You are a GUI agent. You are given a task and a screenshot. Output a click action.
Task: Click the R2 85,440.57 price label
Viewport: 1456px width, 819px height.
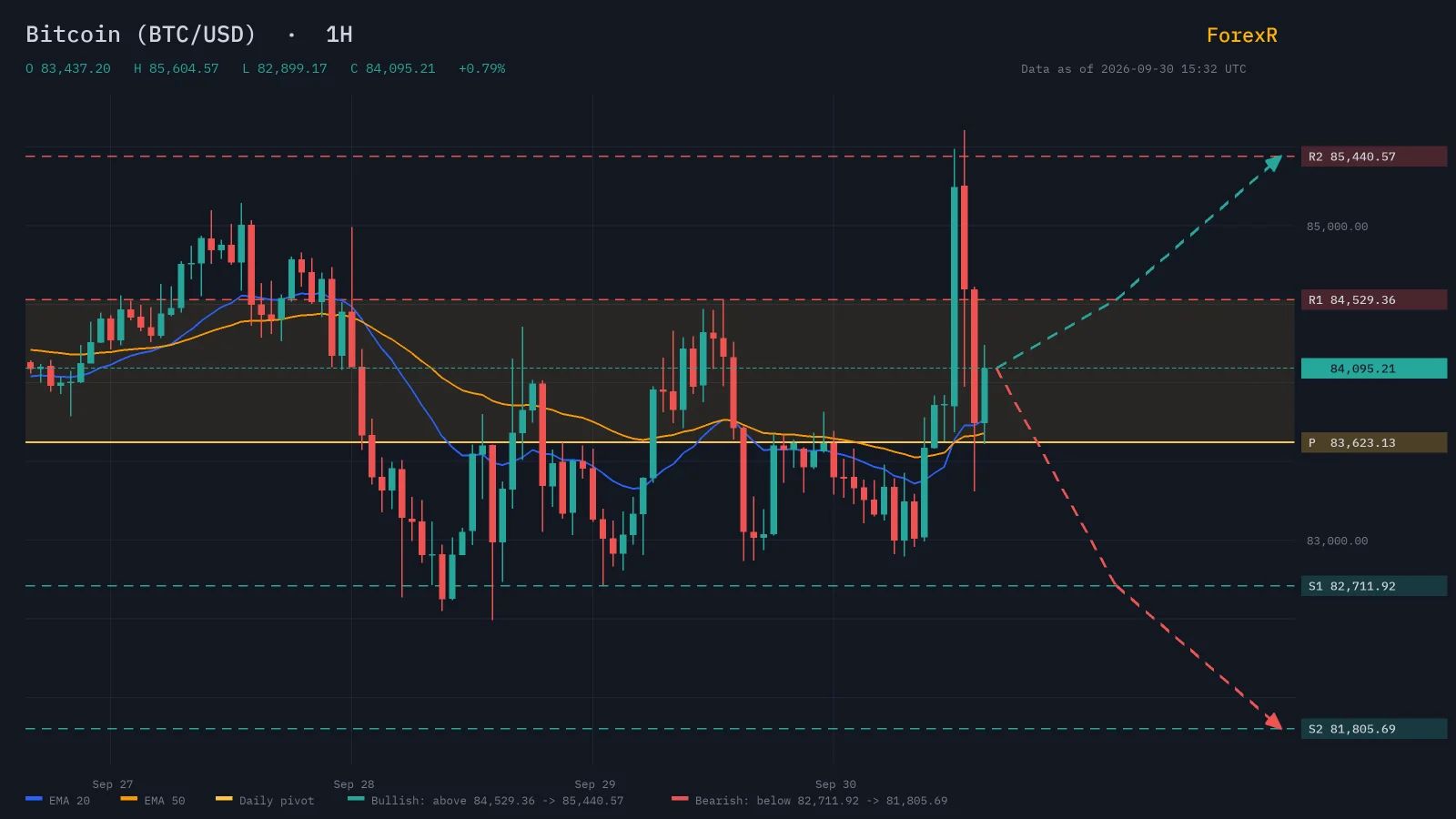click(x=1374, y=157)
